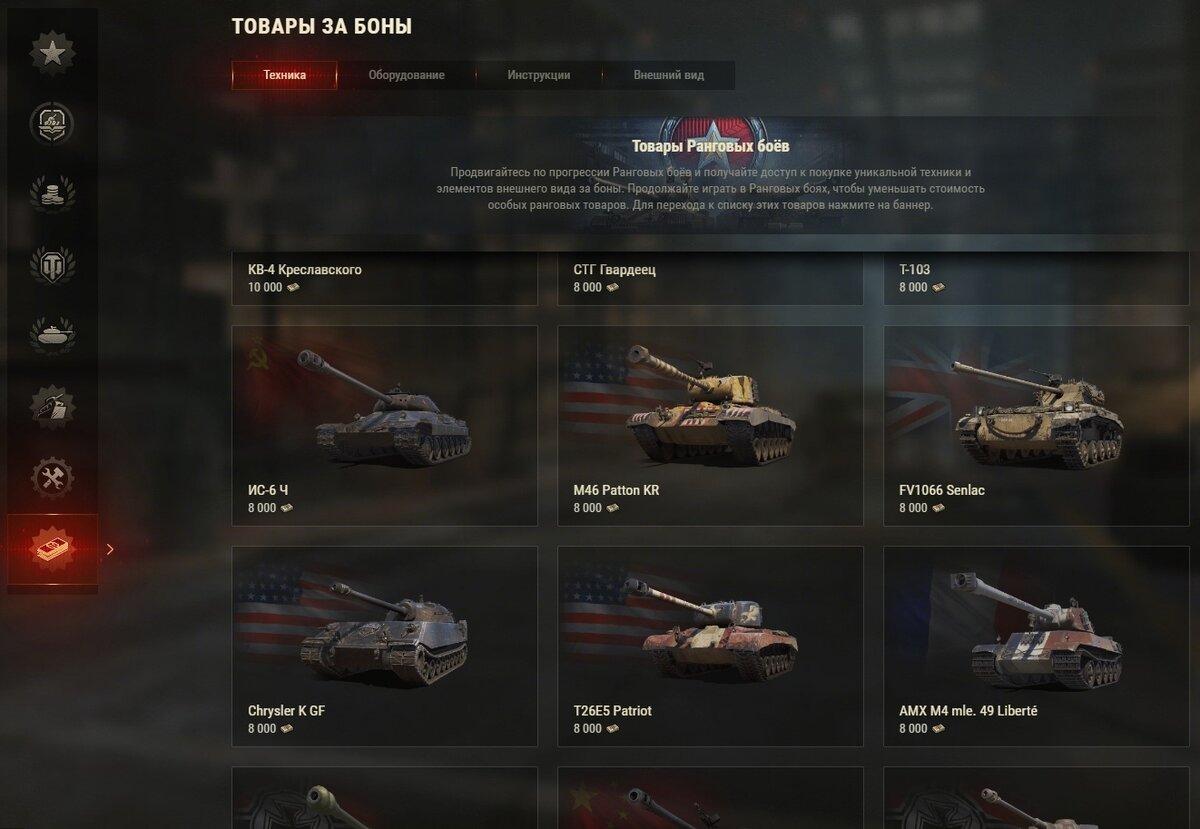Open the Товары Ранговых боёв banner

(x=710, y=175)
